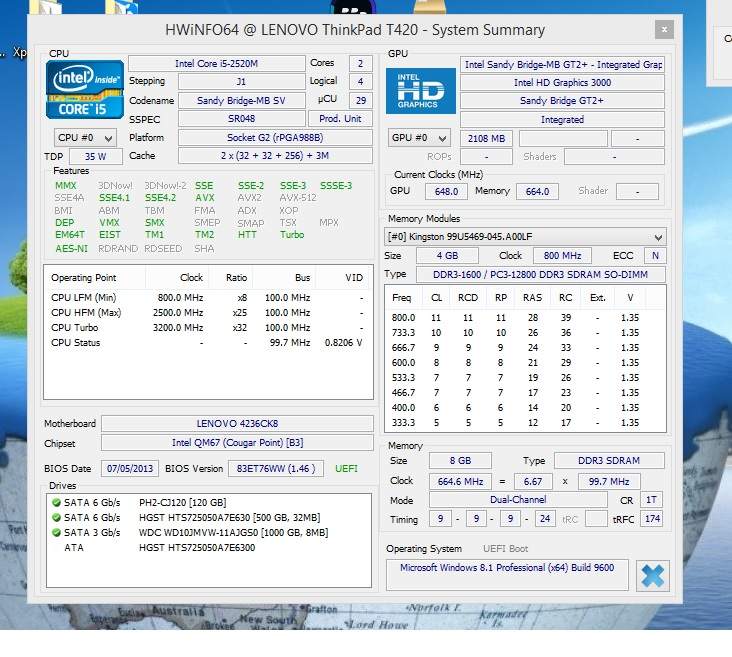Click green status icon for WDC WD10JMVW drive
732x657 pixels.
click(56, 532)
